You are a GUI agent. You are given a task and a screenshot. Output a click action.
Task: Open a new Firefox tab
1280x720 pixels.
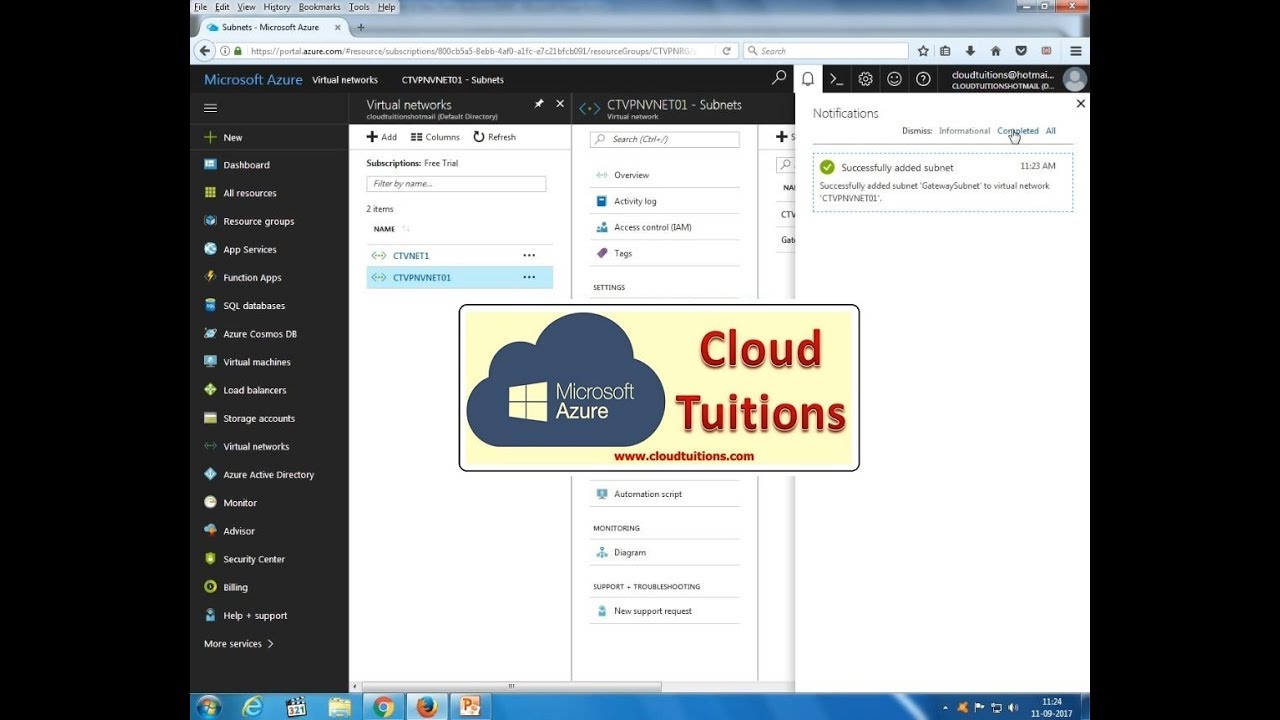tap(360, 27)
